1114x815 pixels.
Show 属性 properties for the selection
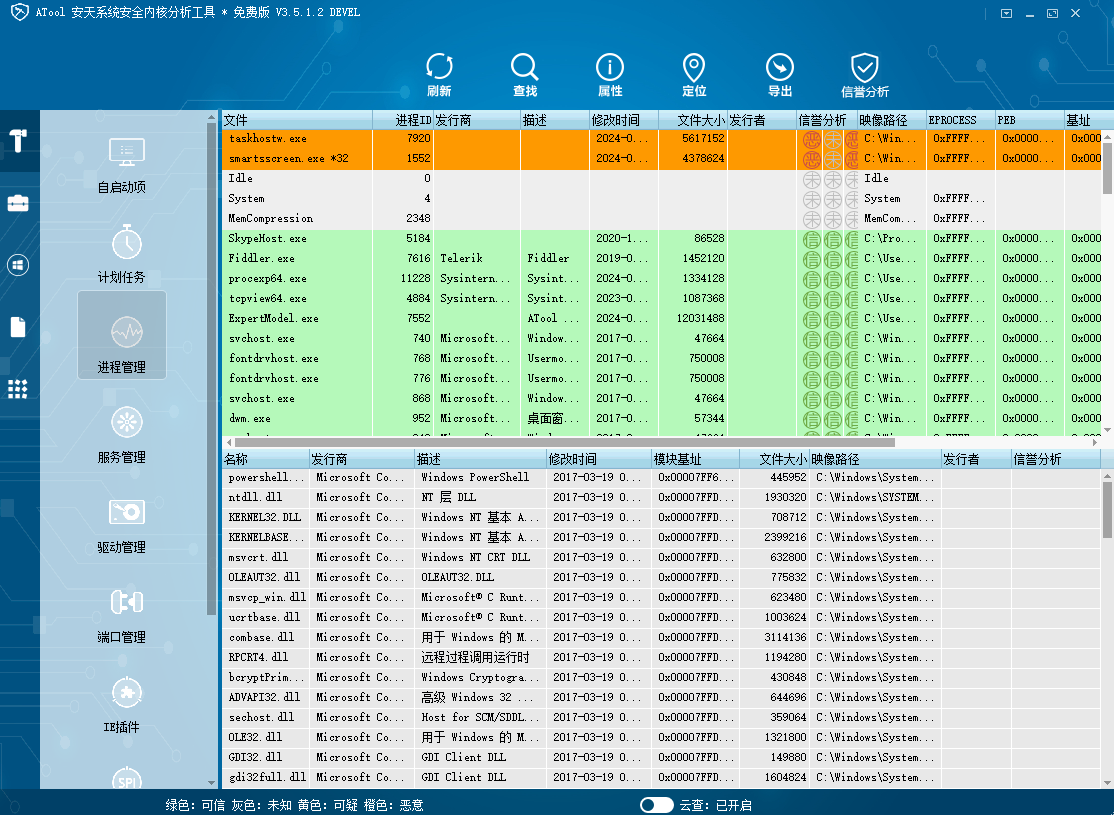(610, 75)
